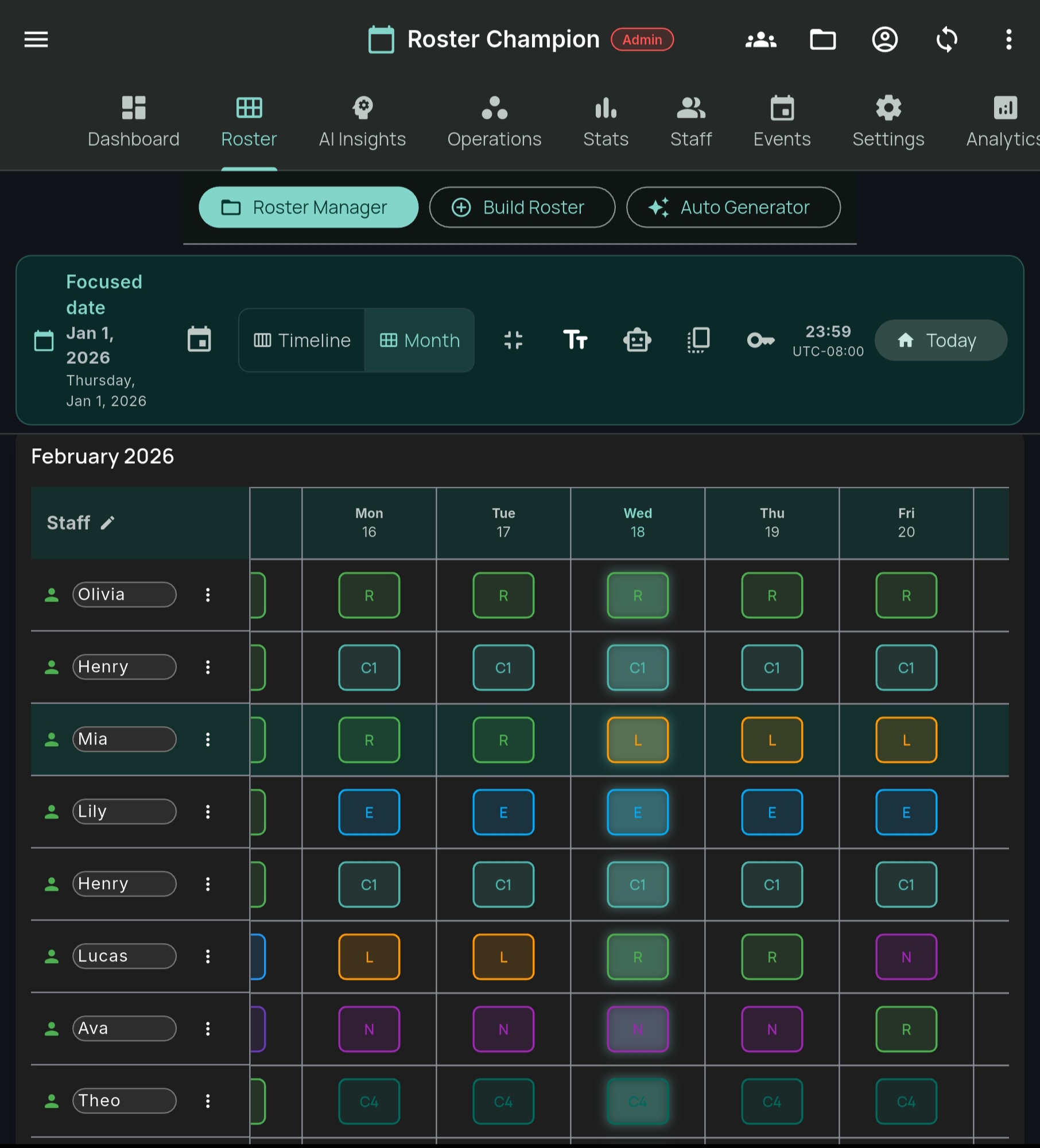This screenshot has height=1148, width=1040.
Task: Open Lucas's three-dot options menu
Action: coord(208,956)
